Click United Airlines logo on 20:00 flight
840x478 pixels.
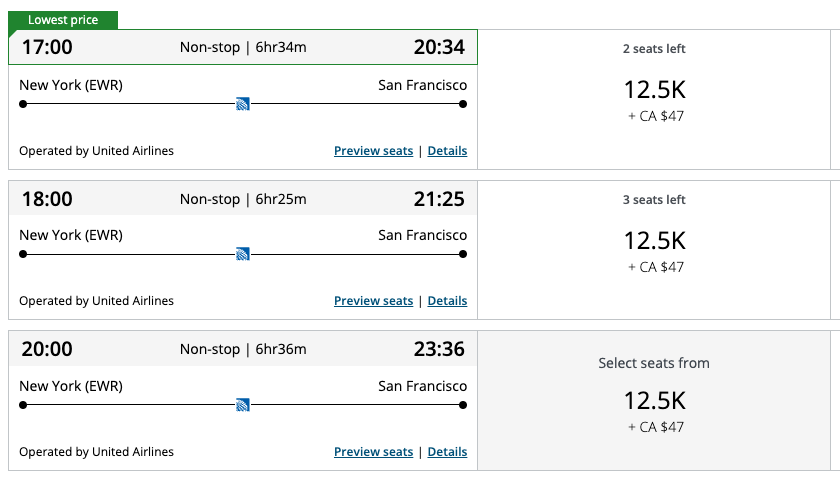pyautogui.click(x=242, y=405)
